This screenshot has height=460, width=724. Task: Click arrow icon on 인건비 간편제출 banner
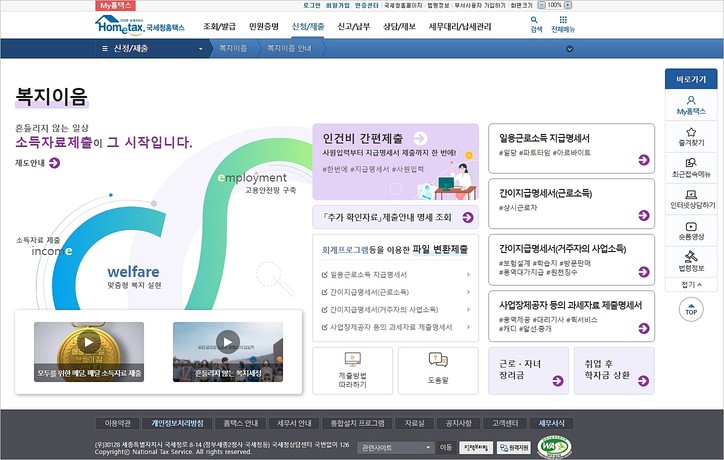[x=420, y=138]
